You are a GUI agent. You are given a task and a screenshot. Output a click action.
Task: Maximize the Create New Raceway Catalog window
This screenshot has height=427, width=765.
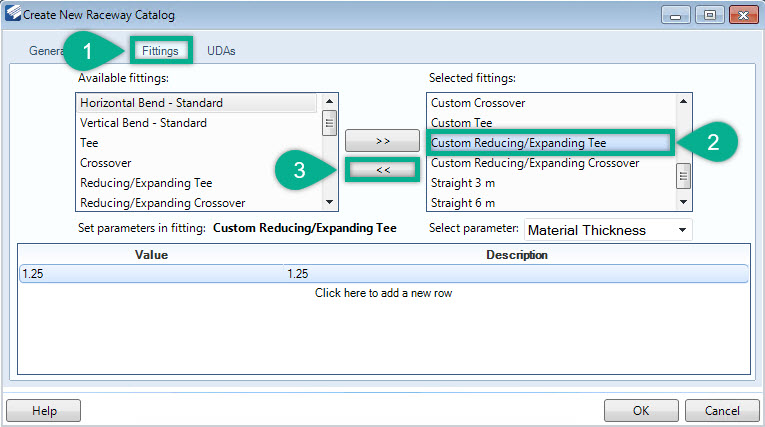(x=709, y=15)
